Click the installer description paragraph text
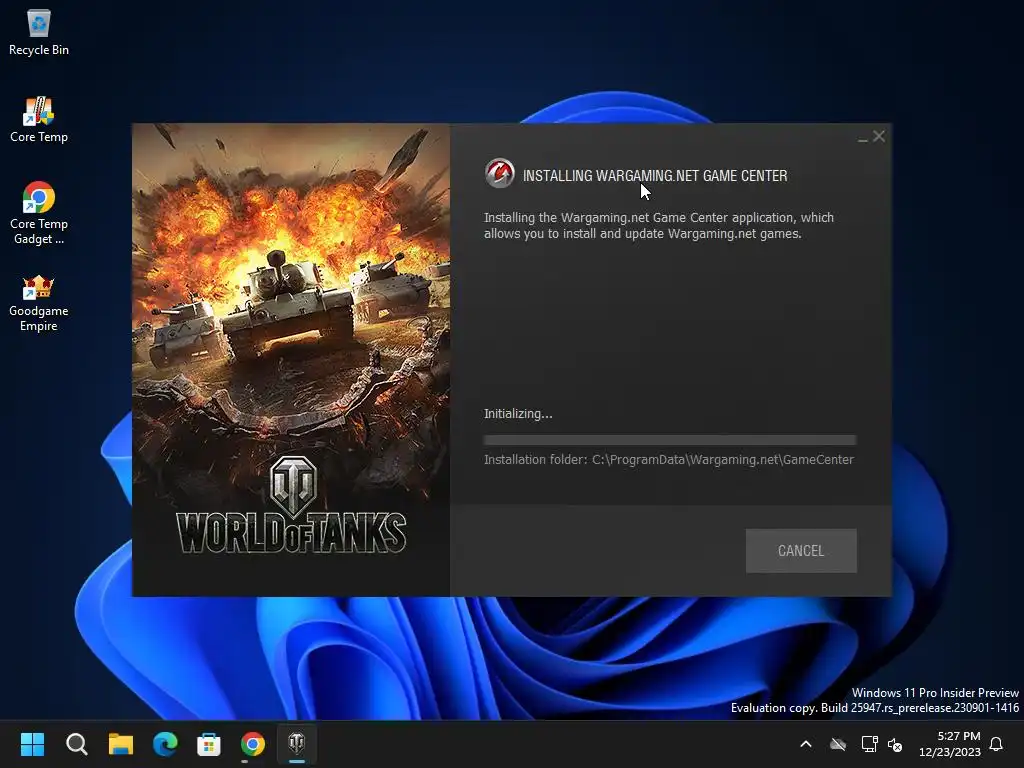This screenshot has width=1024, height=768. tap(658, 225)
